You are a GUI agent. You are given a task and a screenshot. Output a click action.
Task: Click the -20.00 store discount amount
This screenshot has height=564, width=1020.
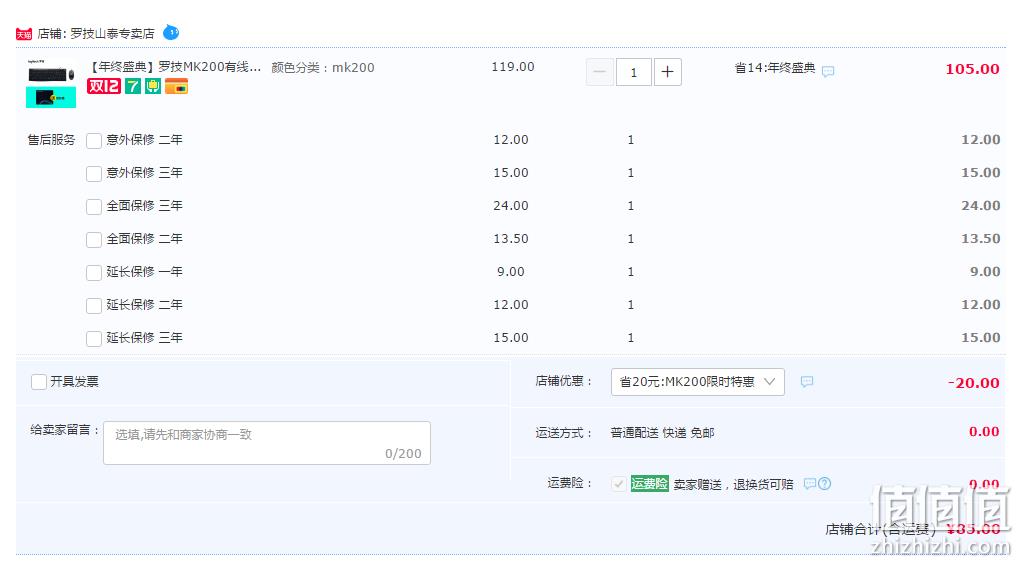click(x=973, y=383)
